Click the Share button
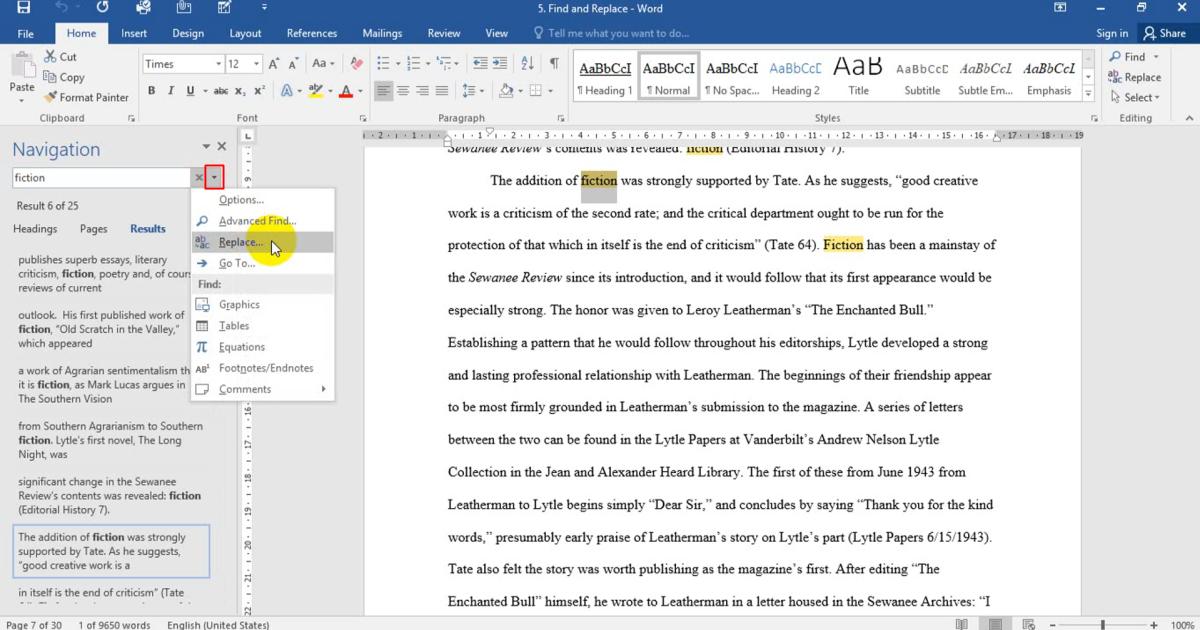Viewport: 1200px width, 630px height. click(x=1165, y=33)
